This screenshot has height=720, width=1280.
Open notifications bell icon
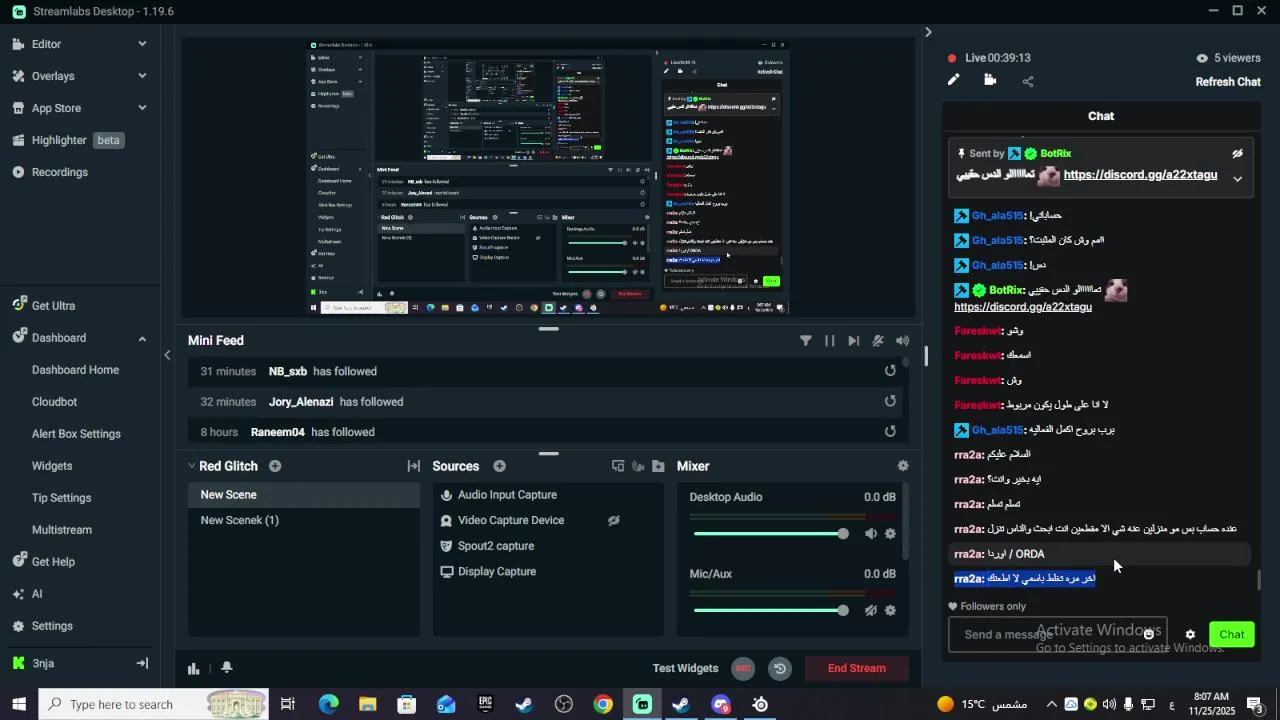(x=227, y=668)
